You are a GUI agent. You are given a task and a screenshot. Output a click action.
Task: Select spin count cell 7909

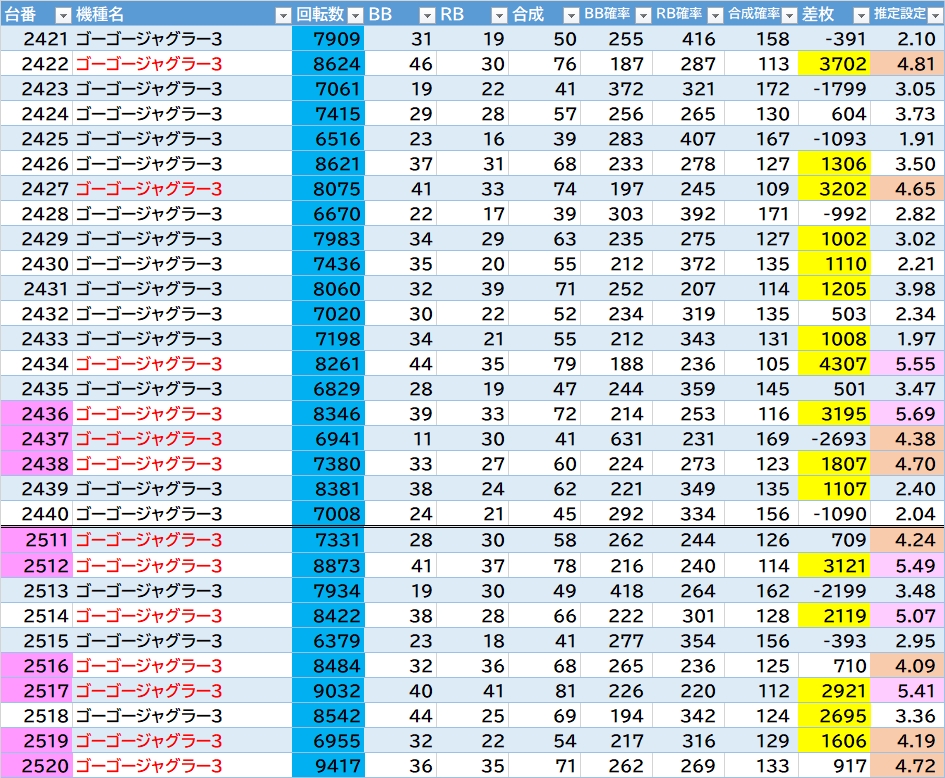(328, 39)
